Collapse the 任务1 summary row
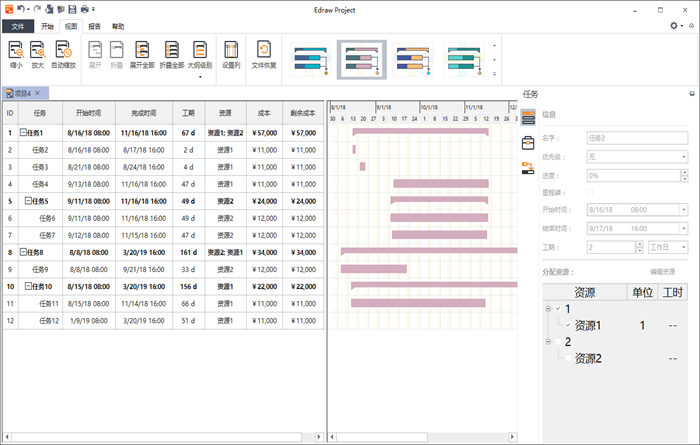Viewport: 700px width, 445px height. (x=23, y=132)
